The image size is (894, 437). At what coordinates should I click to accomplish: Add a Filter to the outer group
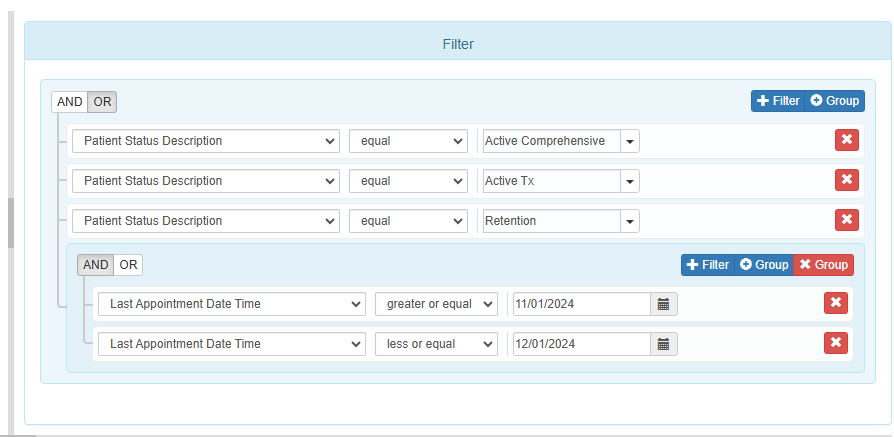click(x=778, y=101)
